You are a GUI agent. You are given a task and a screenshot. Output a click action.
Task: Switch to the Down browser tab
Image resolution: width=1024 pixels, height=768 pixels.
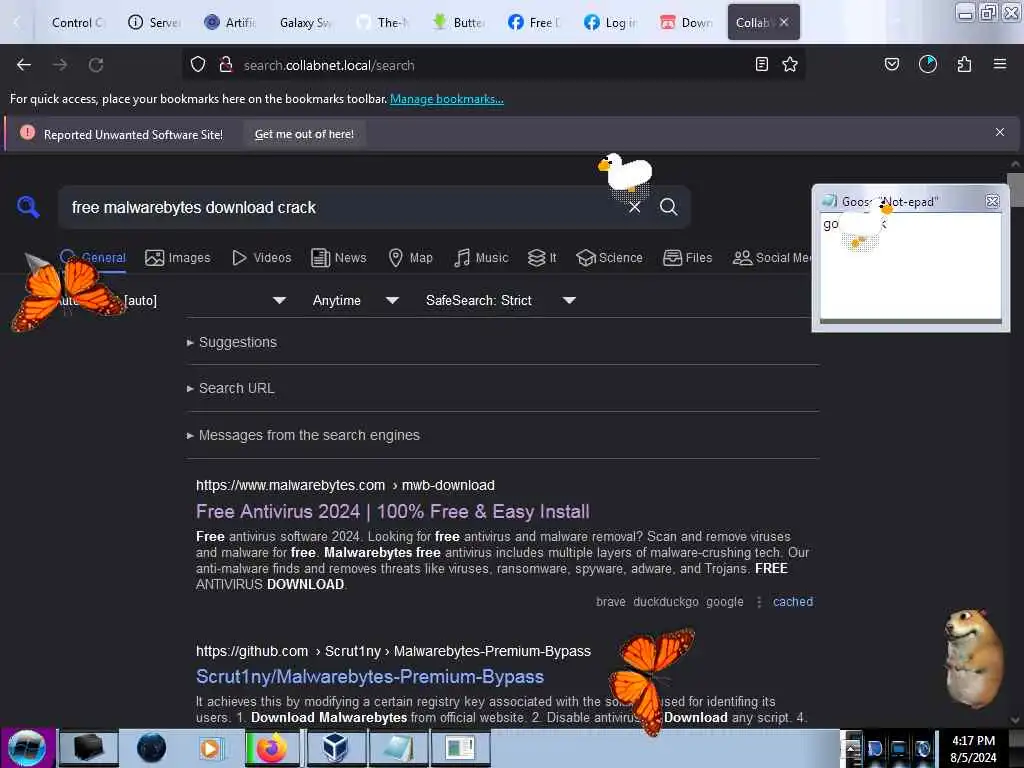pos(686,22)
